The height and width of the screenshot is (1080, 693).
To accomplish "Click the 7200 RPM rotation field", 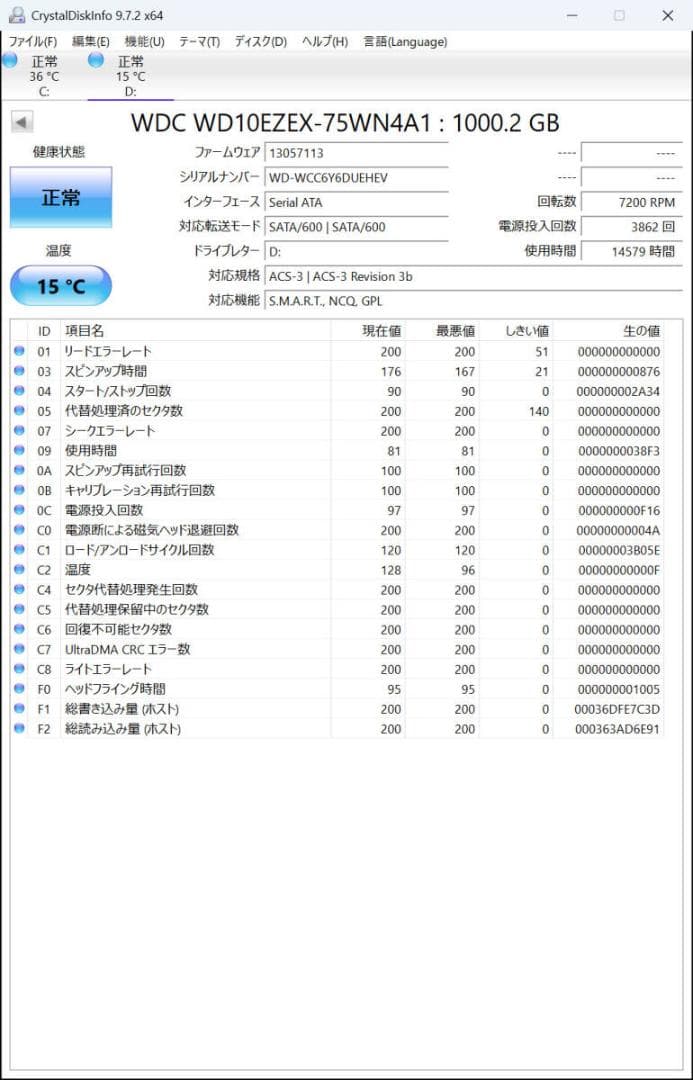I will 632,202.
